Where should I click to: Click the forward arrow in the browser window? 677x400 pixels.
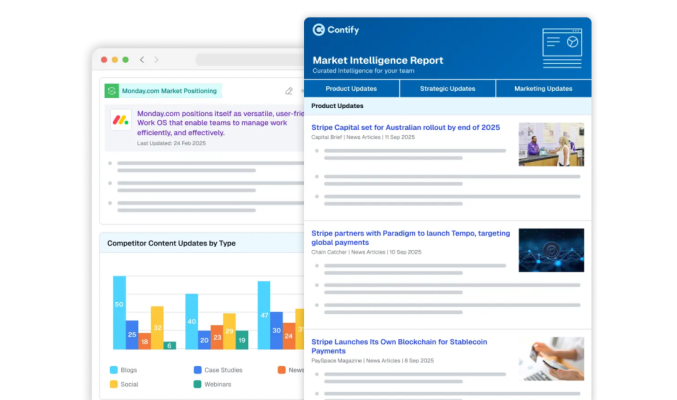pos(156,60)
